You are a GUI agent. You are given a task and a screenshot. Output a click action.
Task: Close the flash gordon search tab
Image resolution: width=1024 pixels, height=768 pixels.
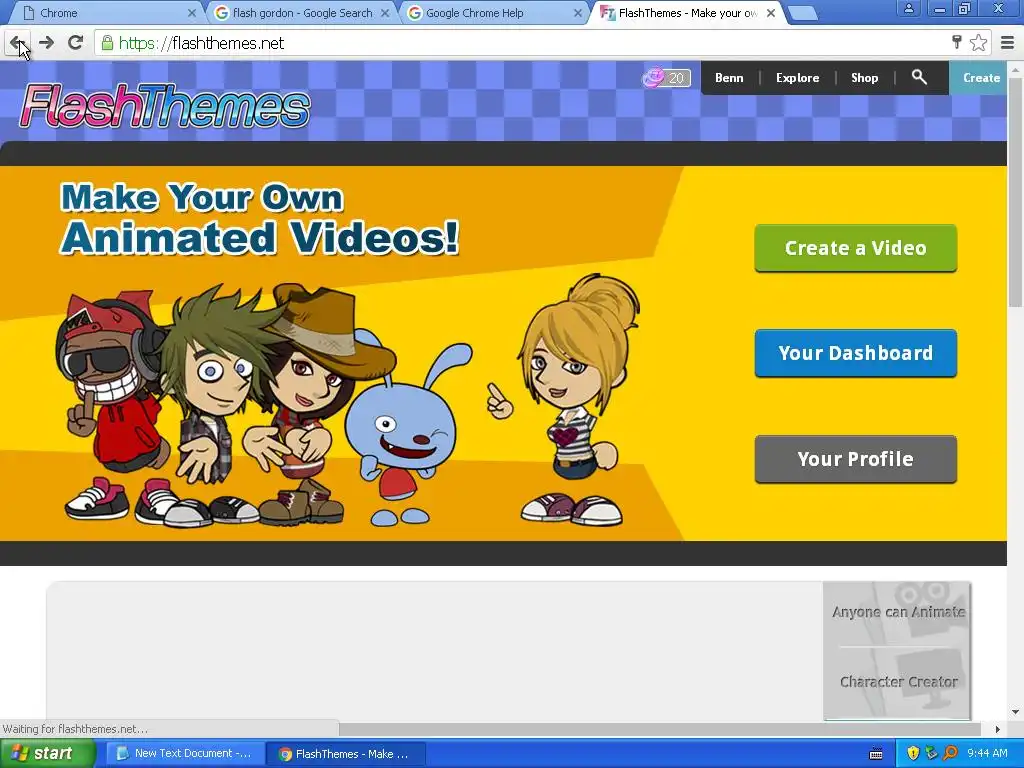[385, 13]
